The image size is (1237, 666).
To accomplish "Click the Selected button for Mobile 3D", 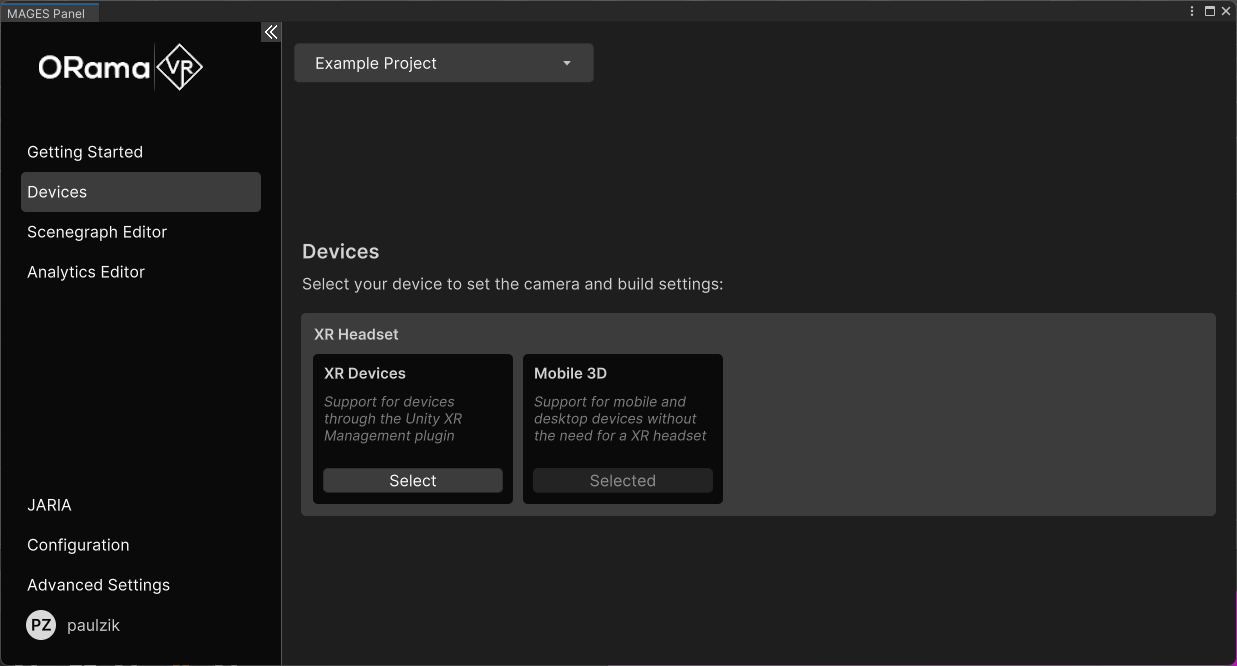I will click(622, 481).
